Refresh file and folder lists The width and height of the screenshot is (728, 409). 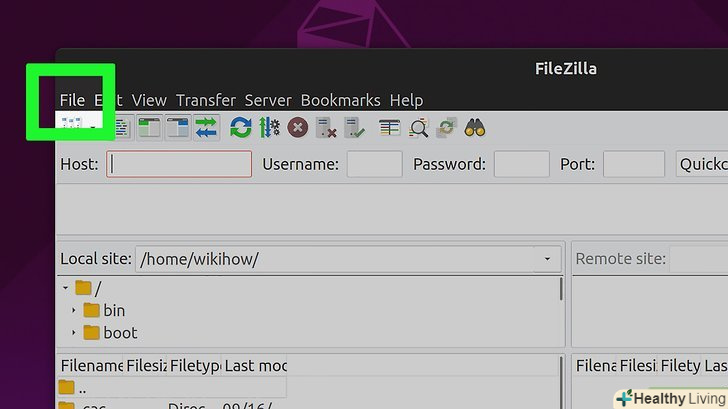tap(240, 128)
